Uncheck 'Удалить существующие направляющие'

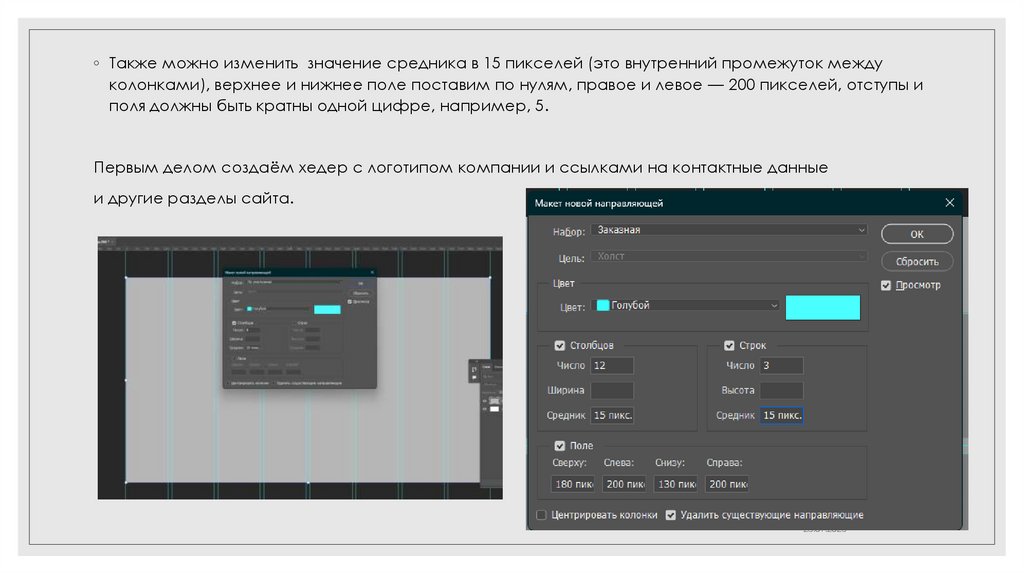coord(671,515)
